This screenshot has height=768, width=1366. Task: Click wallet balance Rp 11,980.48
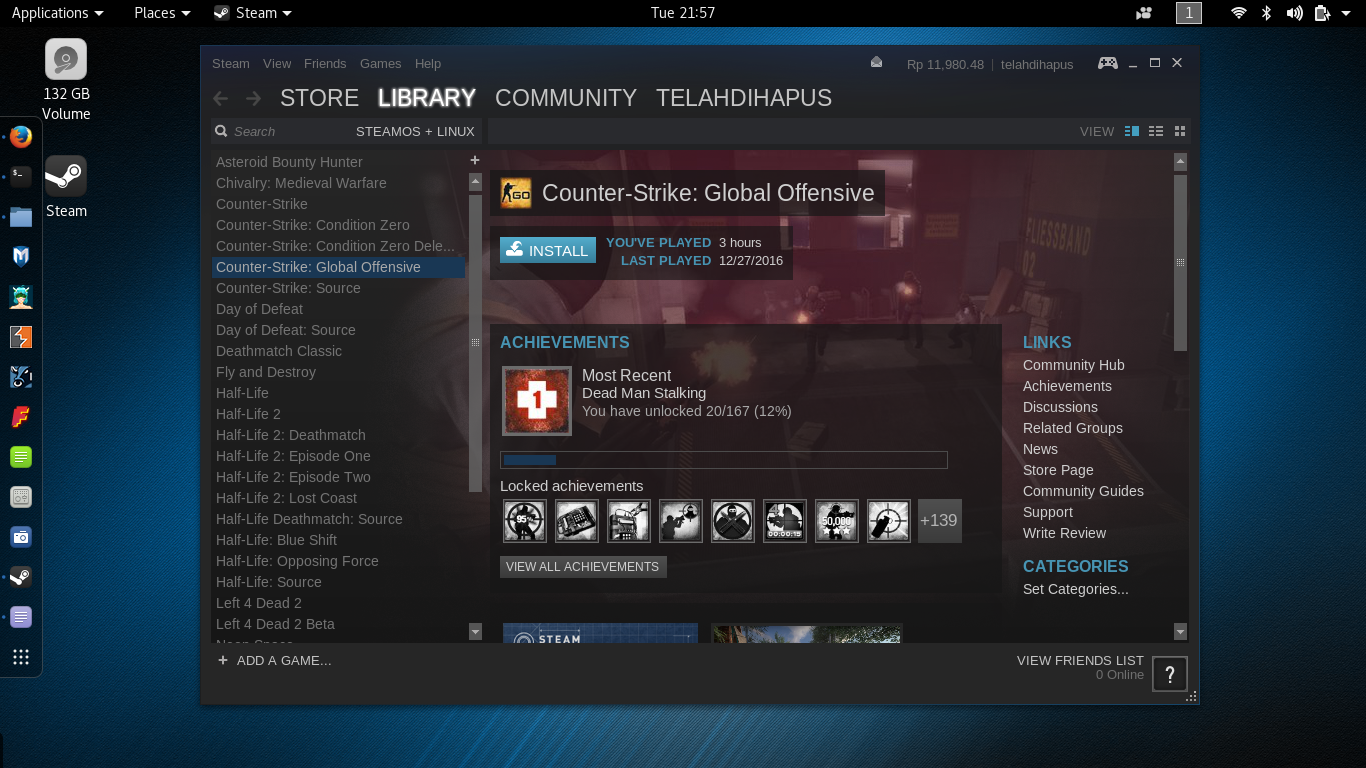tap(945, 64)
